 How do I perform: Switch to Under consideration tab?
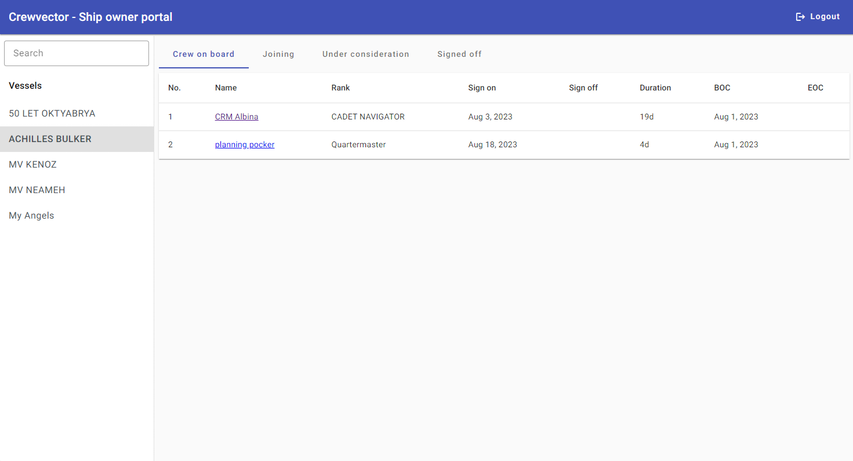[x=365, y=54]
